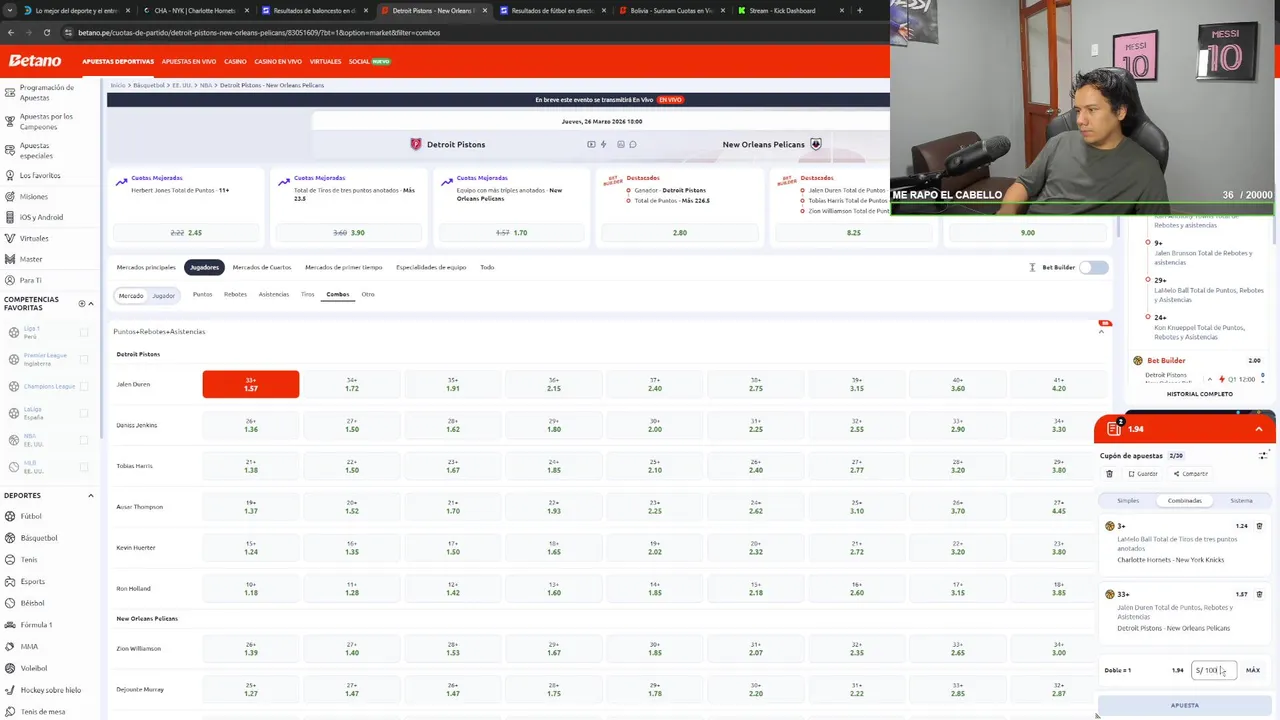Collapse the Competencias Favoritas section
The width and height of the screenshot is (1280, 720).
coord(91,303)
